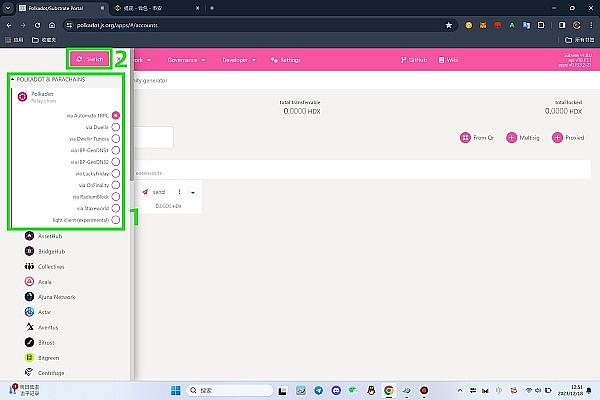Open the AssetHub parachain entry
This screenshot has height=400, width=600.
(43, 236)
